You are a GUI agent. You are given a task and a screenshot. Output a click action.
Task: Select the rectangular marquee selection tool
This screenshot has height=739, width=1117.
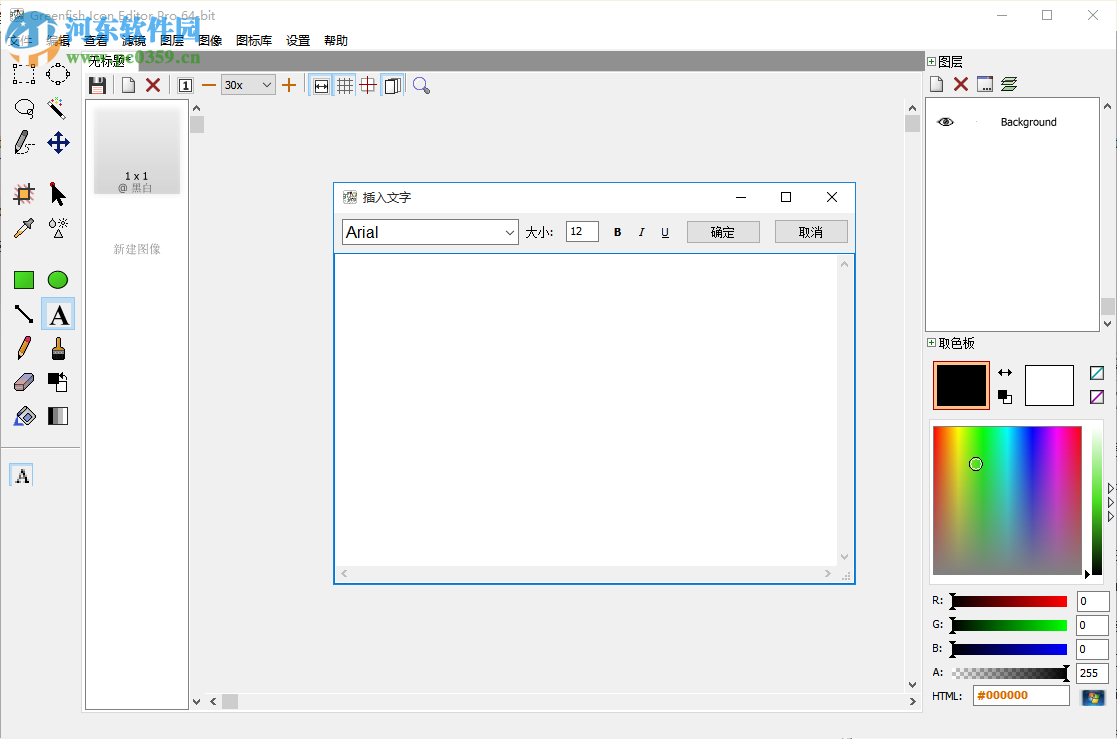24,74
